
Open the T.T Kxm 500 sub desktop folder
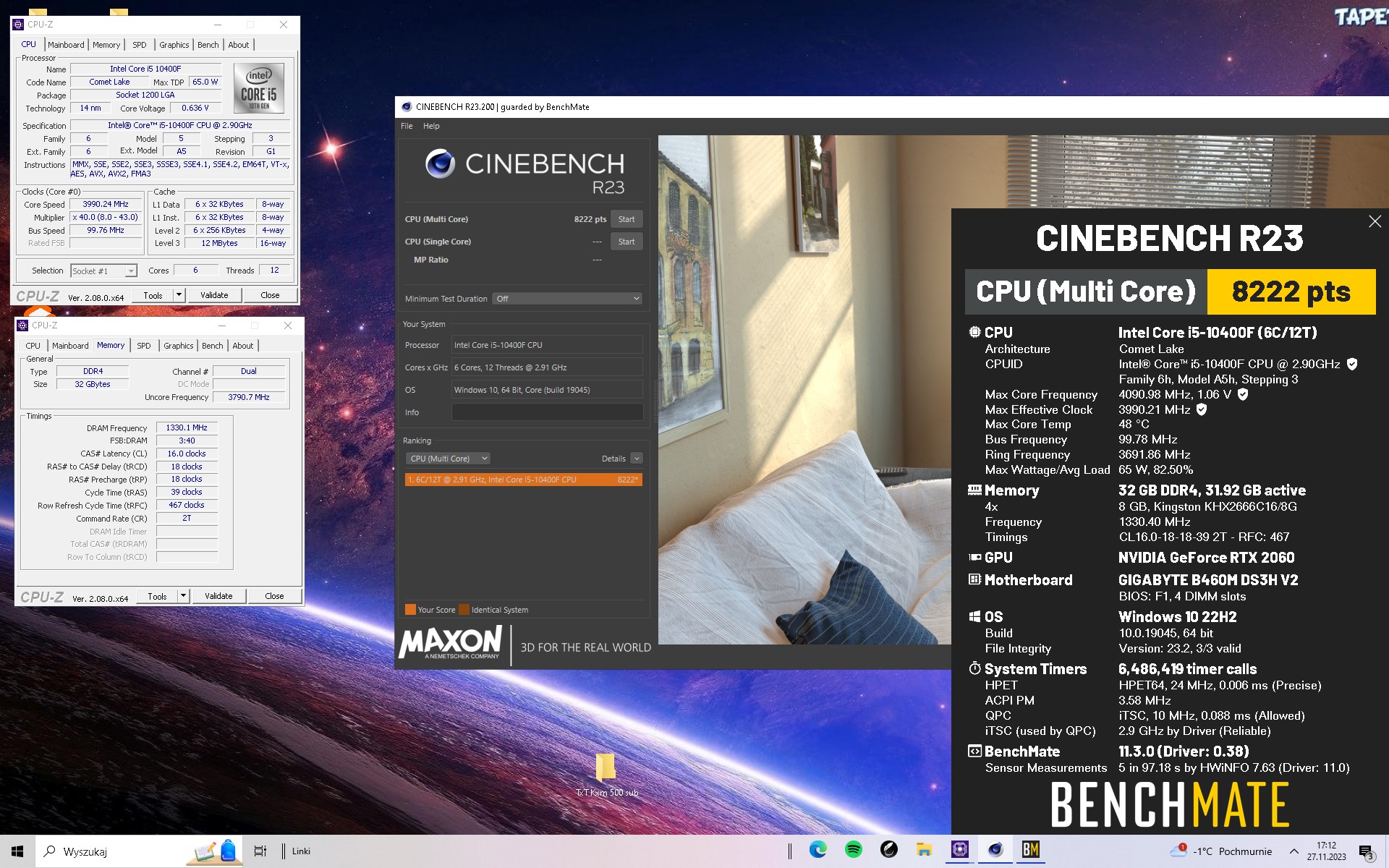coord(606,775)
